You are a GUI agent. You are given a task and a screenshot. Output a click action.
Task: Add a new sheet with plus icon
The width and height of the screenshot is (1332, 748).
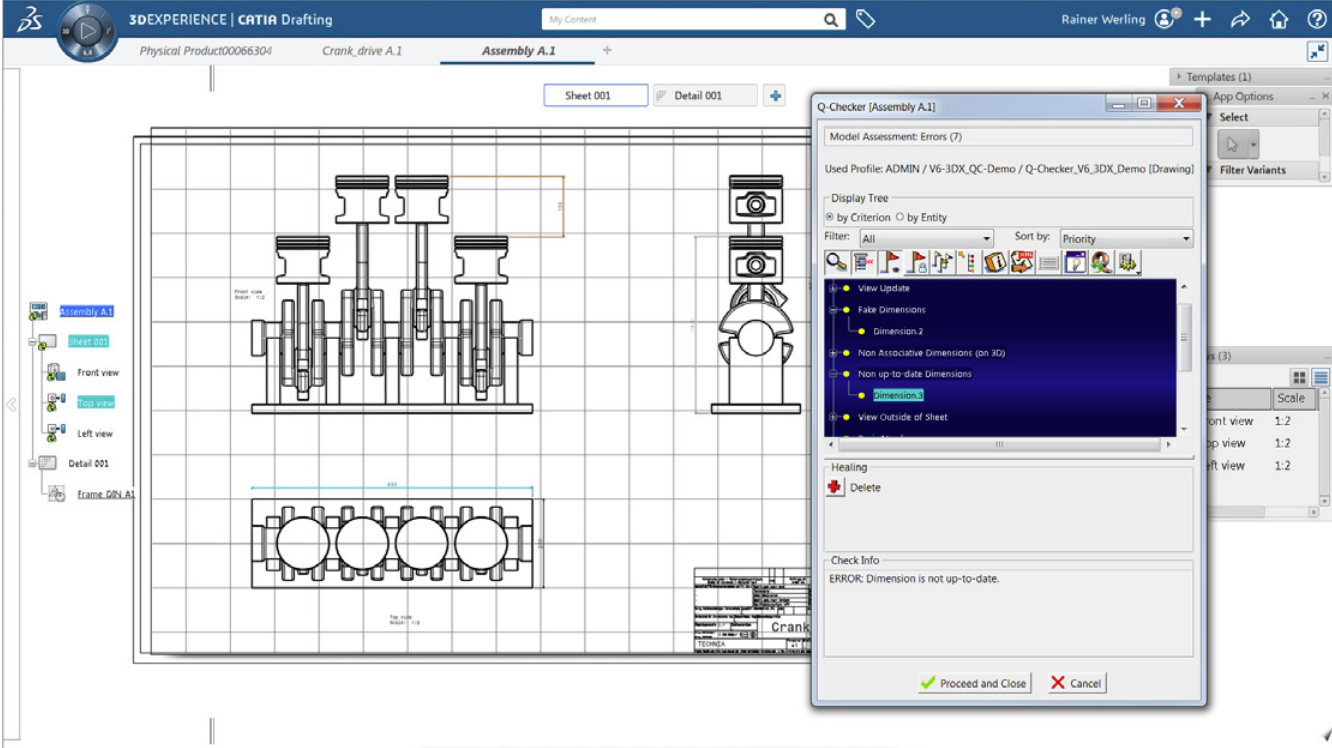[x=774, y=96]
